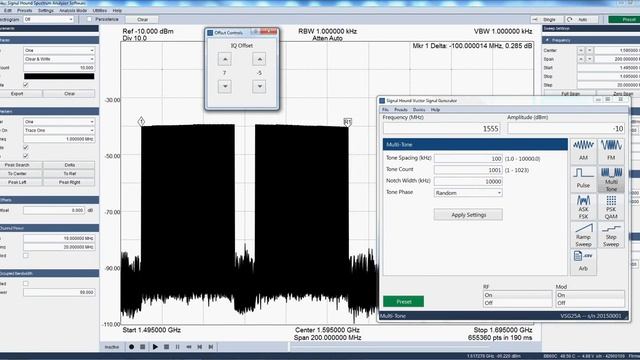Open the Tone Phase Random dropdown
The width and height of the screenshot is (640, 360).
coord(468,193)
